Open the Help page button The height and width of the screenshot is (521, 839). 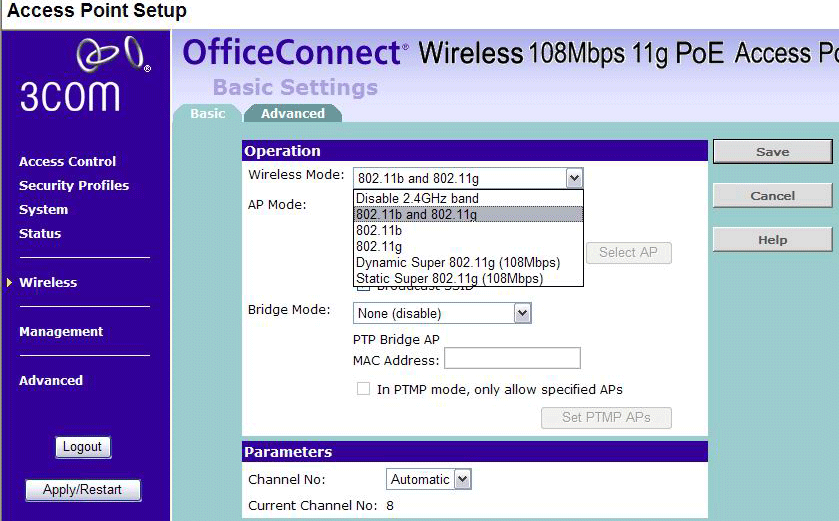[x=772, y=240]
